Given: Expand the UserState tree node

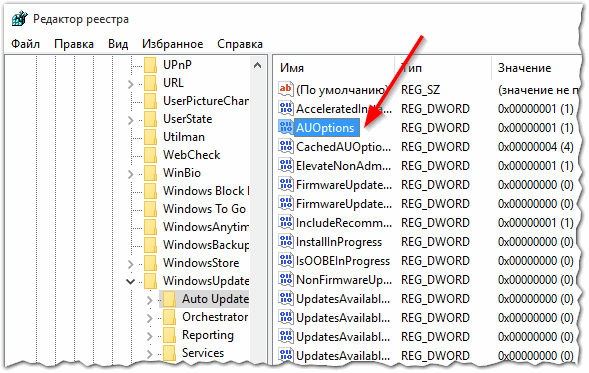Looking at the screenshot, I should pyautogui.click(x=130, y=120).
